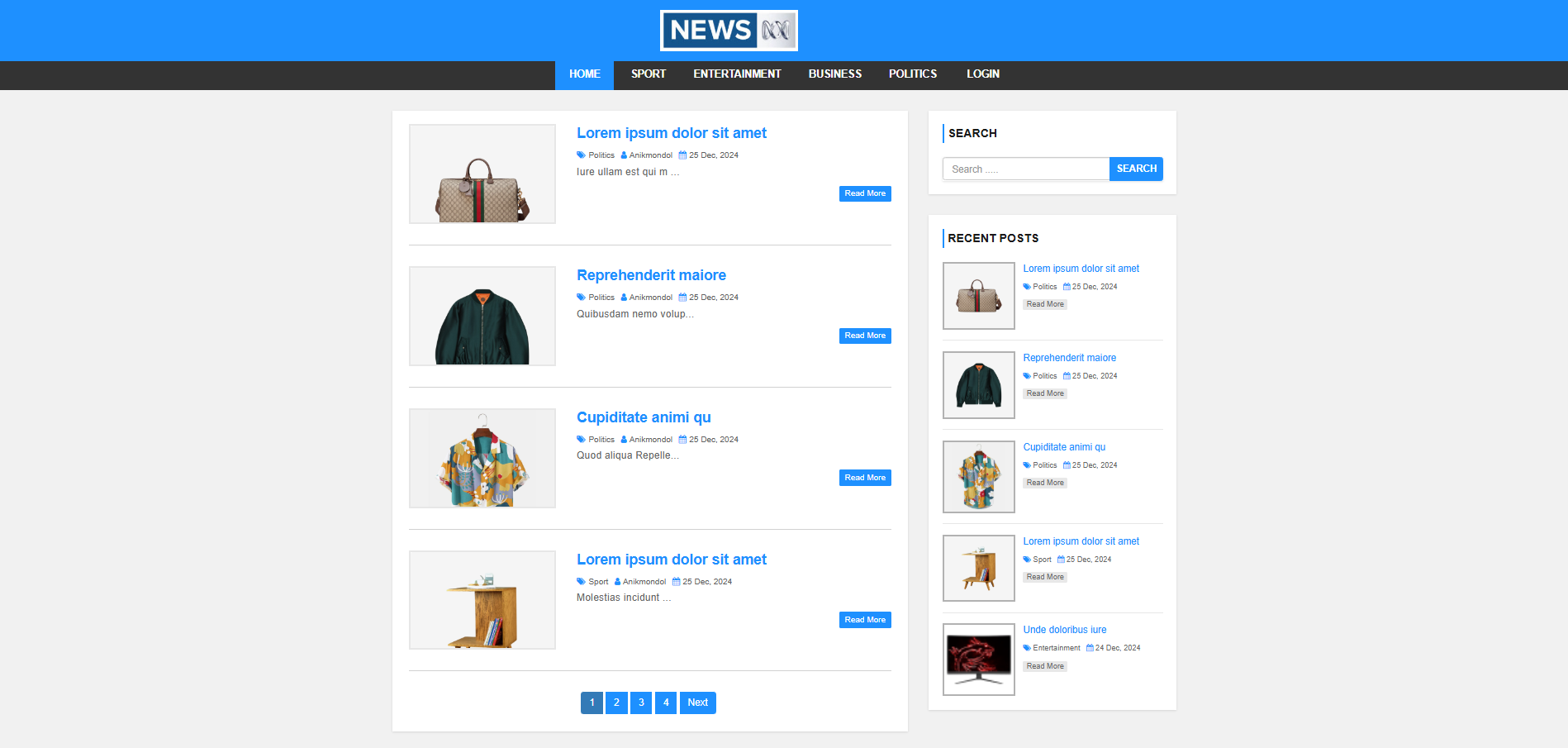Image resolution: width=1568 pixels, height=748 pixels.
Task: Click the monitor thumbnail in Recent Posts
Action: 979,660
